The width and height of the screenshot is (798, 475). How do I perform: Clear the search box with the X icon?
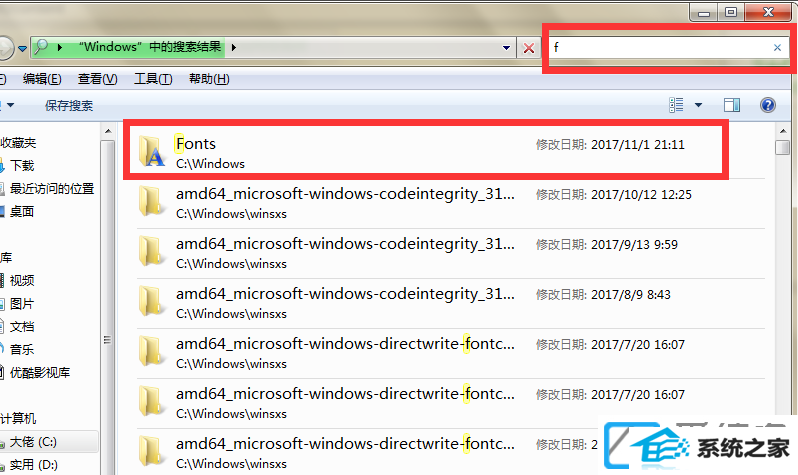[777, 48]
